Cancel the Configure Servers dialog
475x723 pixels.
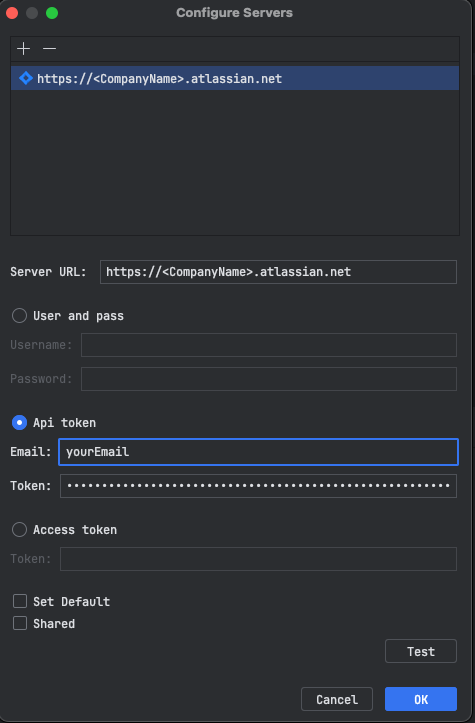pyautogui.click(x=337, y=699)
